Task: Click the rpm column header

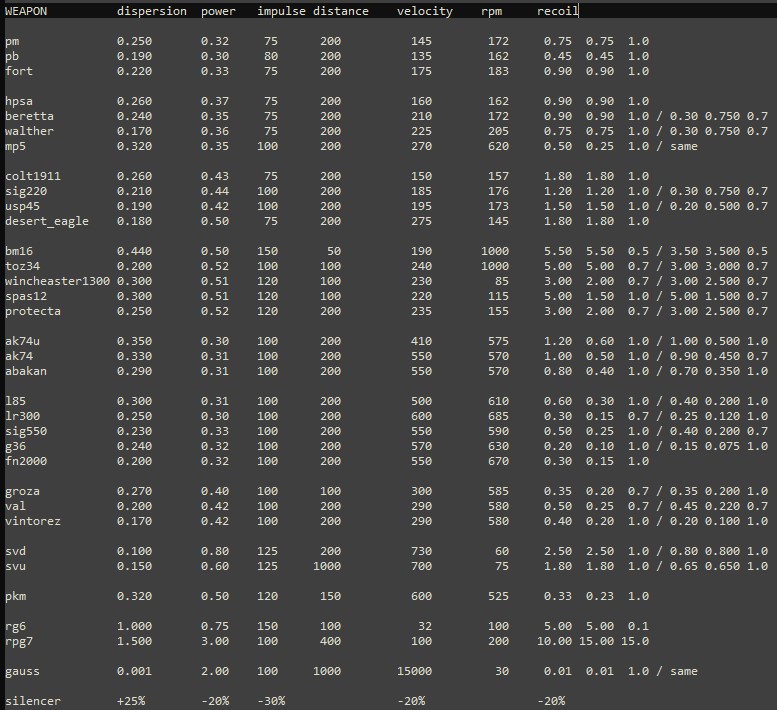Action: pyautogui.click(x=491, y=11)
